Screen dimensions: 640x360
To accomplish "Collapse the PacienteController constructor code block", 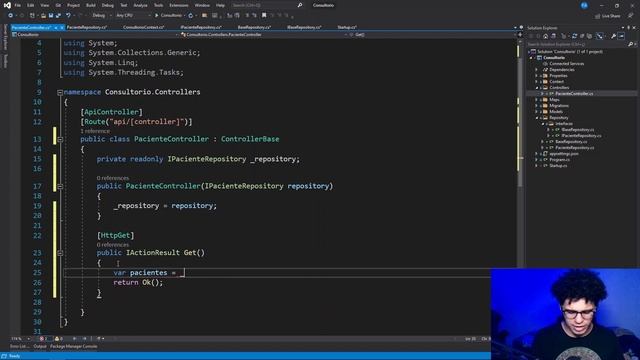I will point(60,187).
